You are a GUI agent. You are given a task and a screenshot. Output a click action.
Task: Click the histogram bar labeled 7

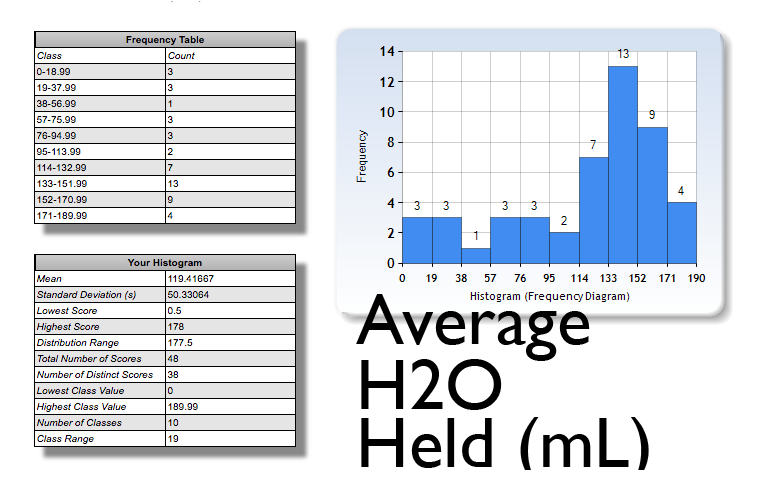[593, 210]
